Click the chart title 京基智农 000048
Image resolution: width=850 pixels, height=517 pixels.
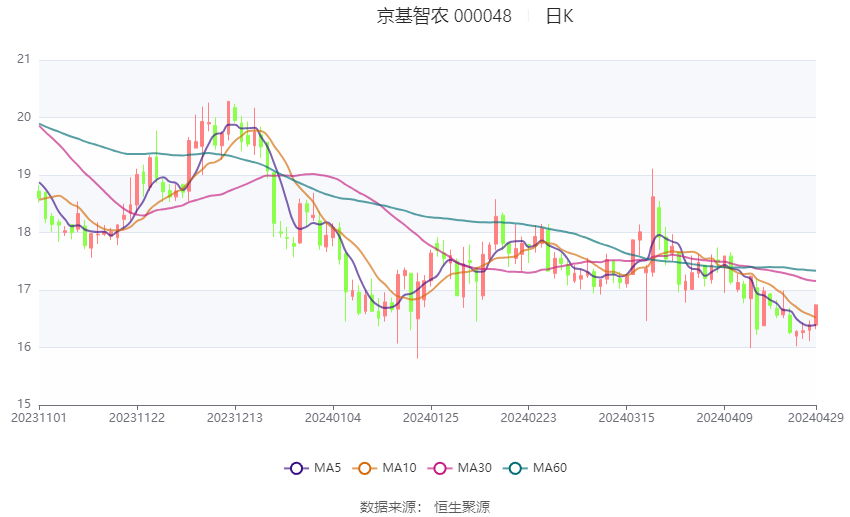point(444,16)
